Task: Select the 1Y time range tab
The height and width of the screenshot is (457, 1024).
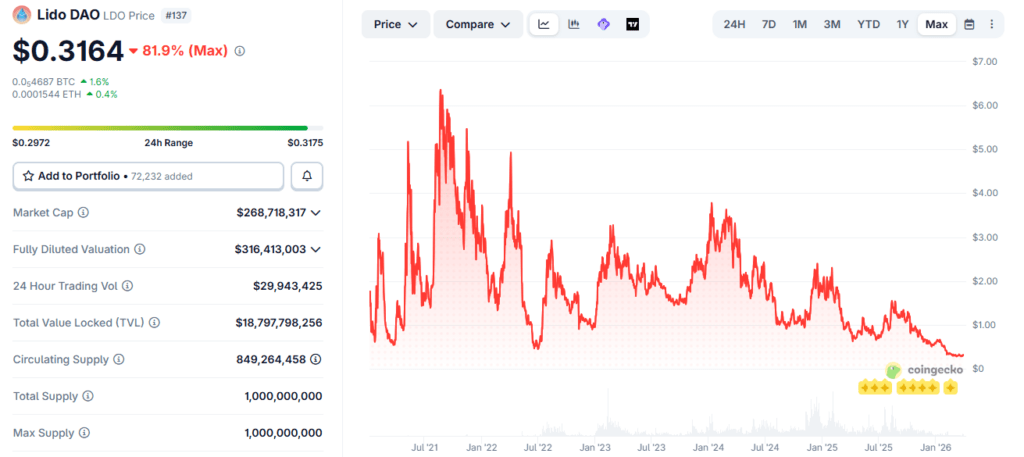Action: click(902, 24)
